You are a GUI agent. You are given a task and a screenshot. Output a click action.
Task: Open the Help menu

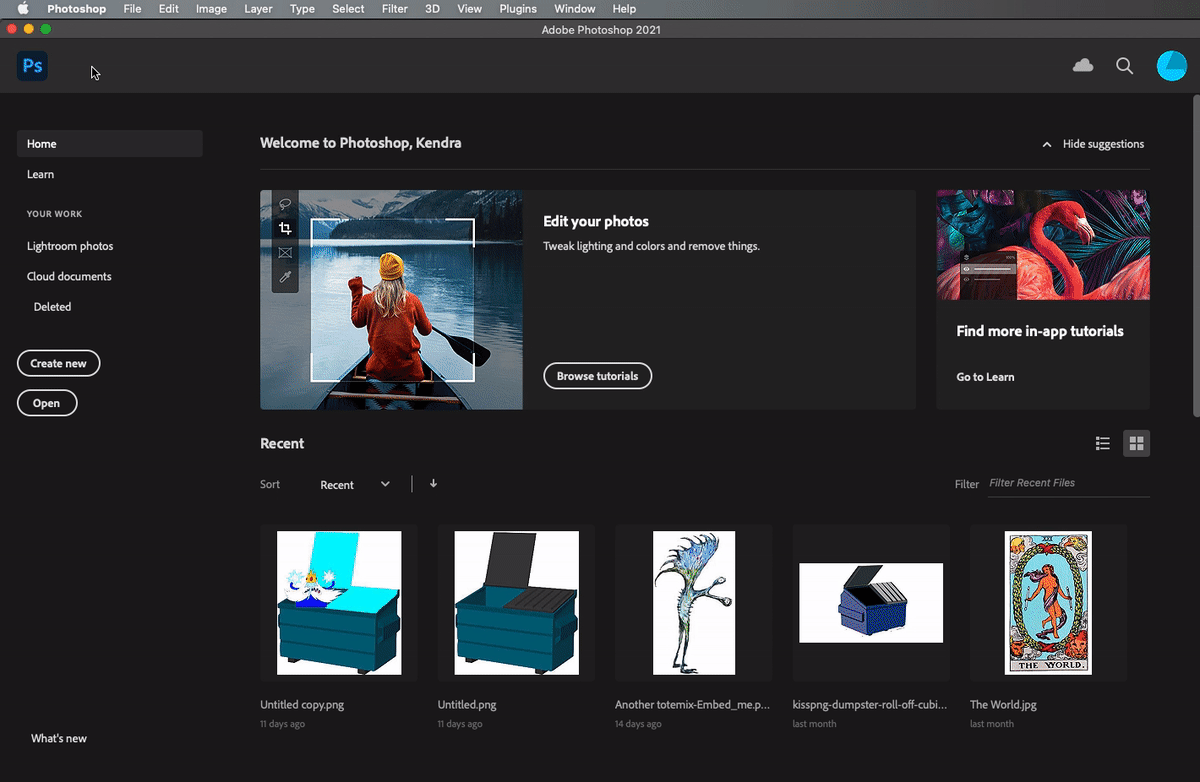click(624, 9)
